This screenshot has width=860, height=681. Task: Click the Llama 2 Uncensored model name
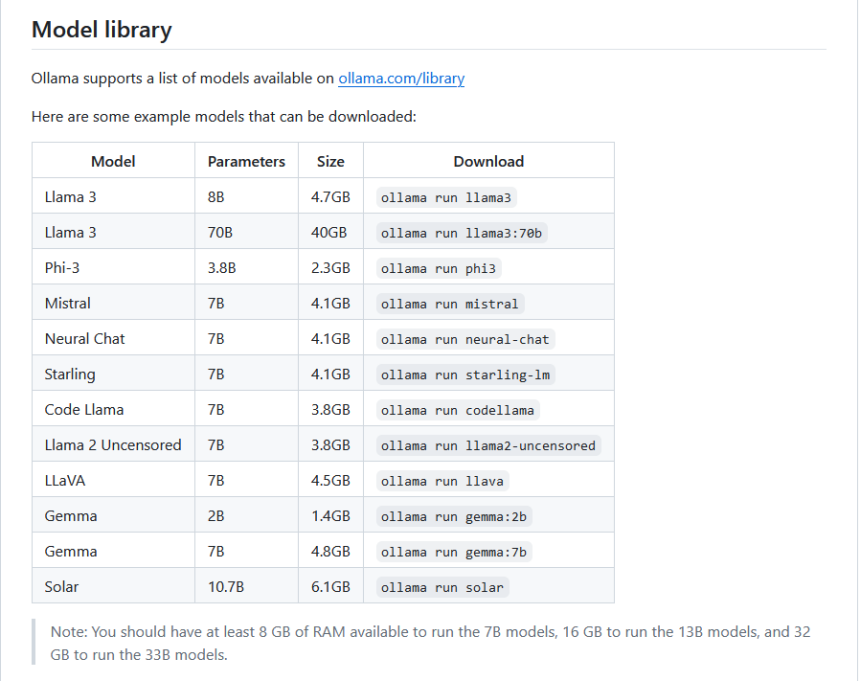[113, 445]
